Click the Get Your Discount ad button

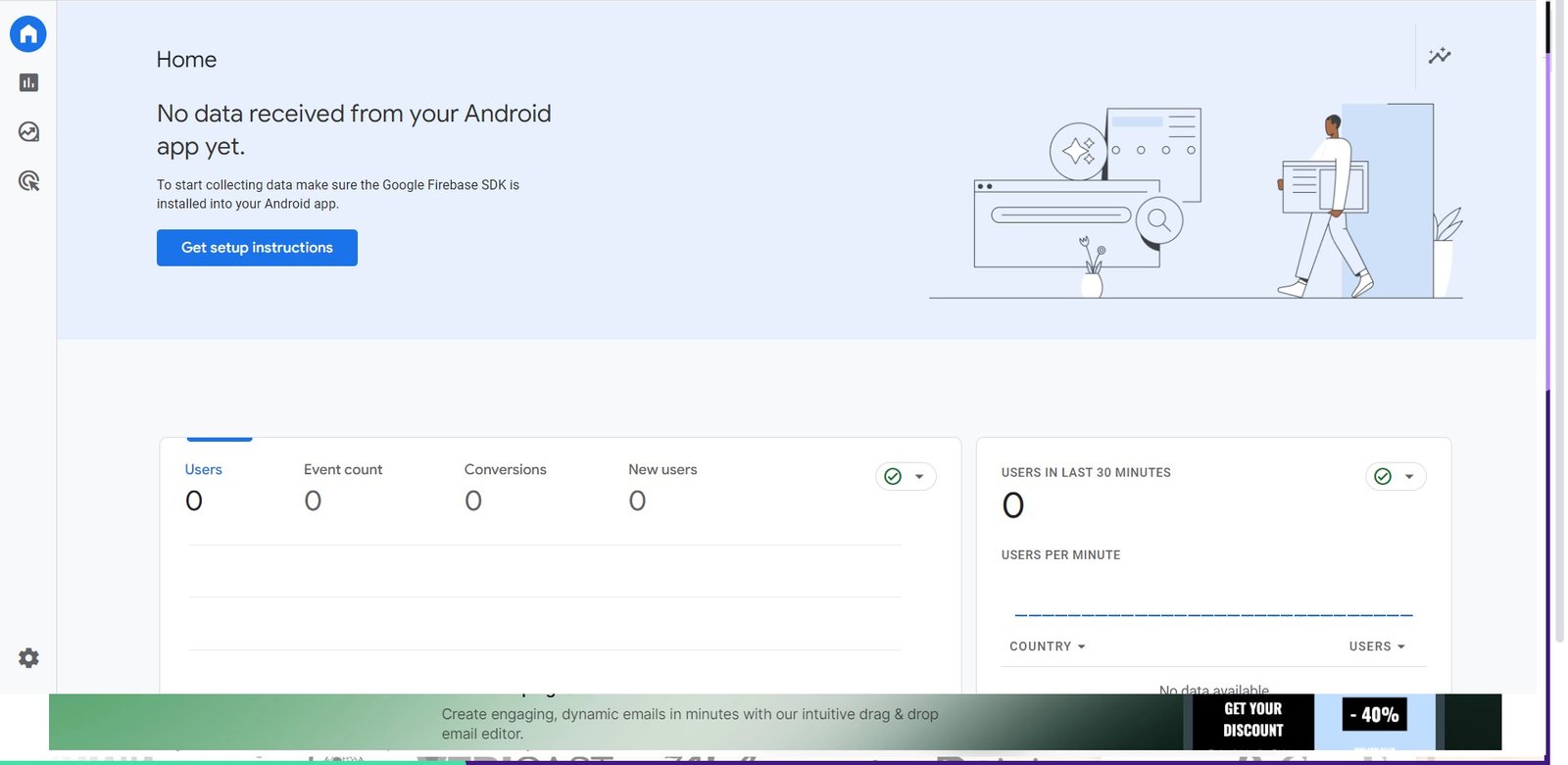click(x=1252, y=720)
